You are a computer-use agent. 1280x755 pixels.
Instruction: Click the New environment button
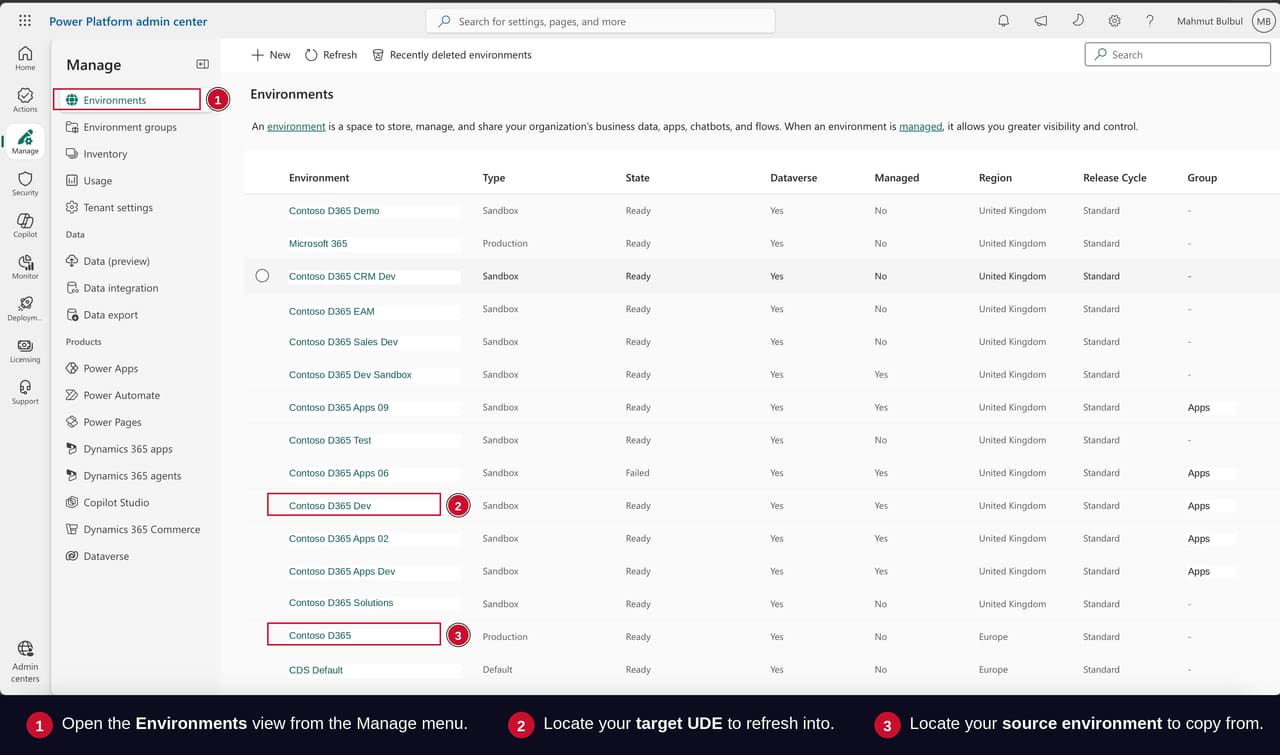coord(271,55)
